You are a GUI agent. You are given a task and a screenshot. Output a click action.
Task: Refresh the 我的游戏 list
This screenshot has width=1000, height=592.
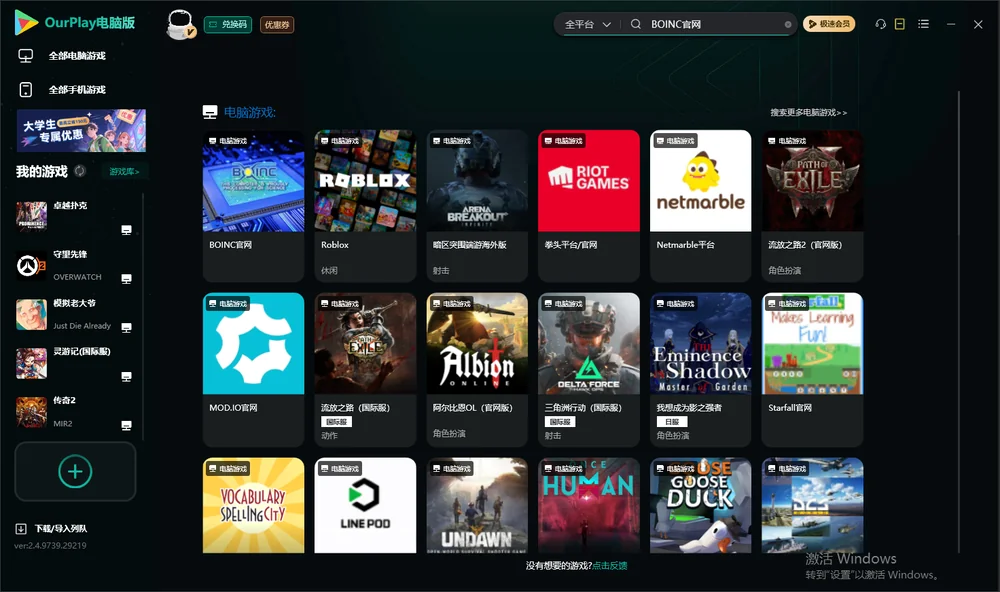click(x=80, y=171)
